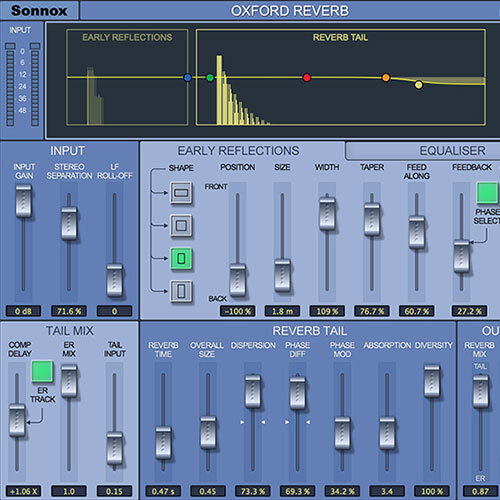The height and width of the screenshot is (500, 500).
Task: Click the red EQ node on graph
Action: pyautogui.click(x=307, y=78)
